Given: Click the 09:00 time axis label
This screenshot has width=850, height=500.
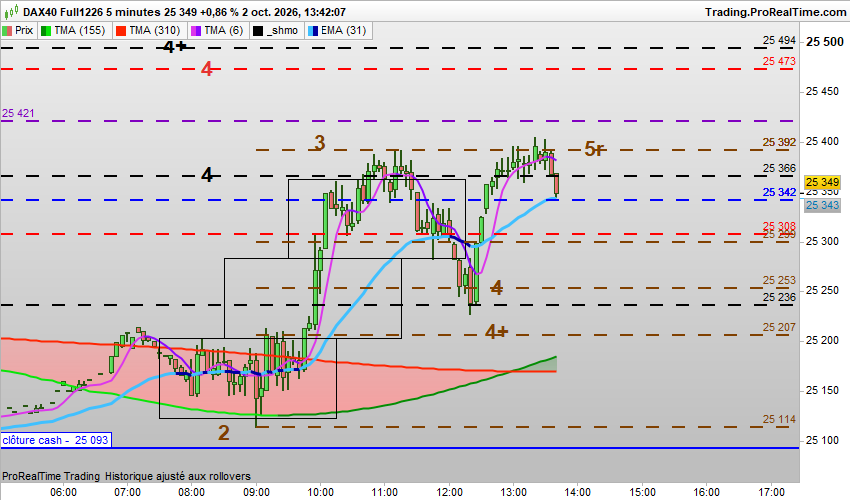Looking at the screenshot, I should [256, 492].
